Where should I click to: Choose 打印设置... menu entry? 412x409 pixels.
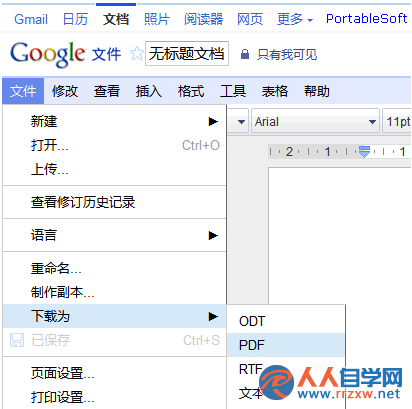[x=114, y=397]
